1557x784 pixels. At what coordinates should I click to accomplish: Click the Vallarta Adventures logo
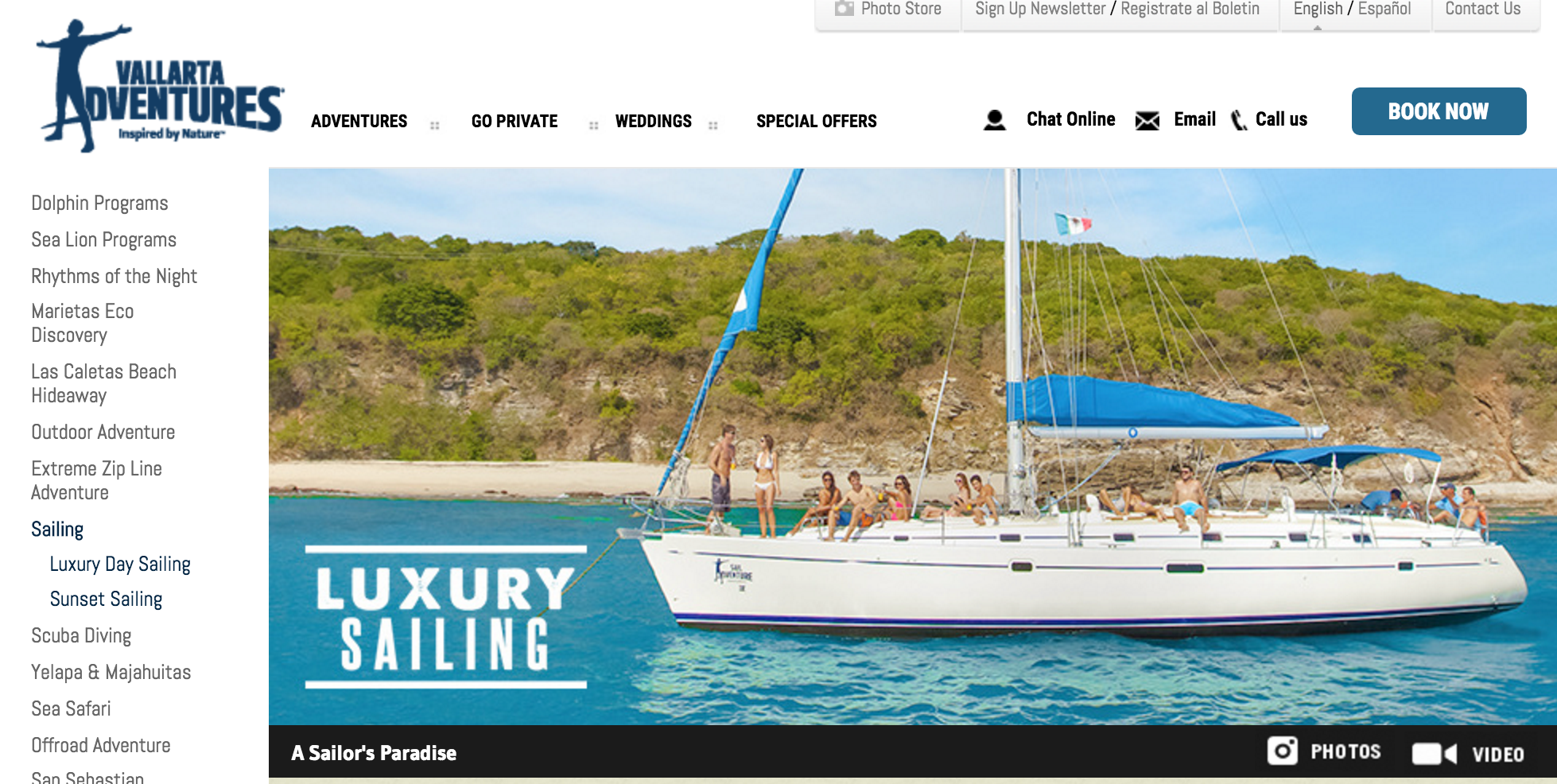[160, 86]
